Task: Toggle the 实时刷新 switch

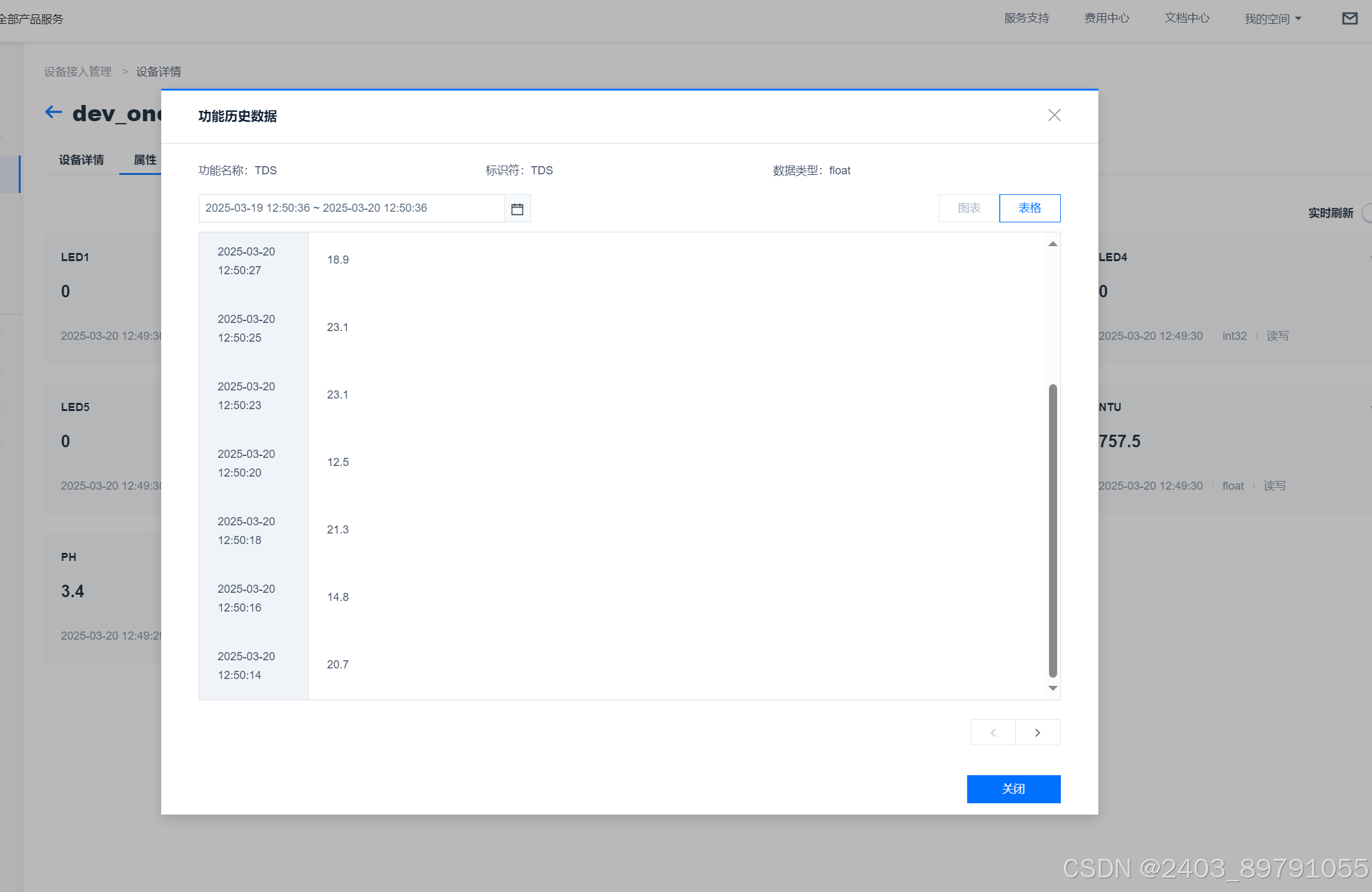Action: coord(1367,213)
